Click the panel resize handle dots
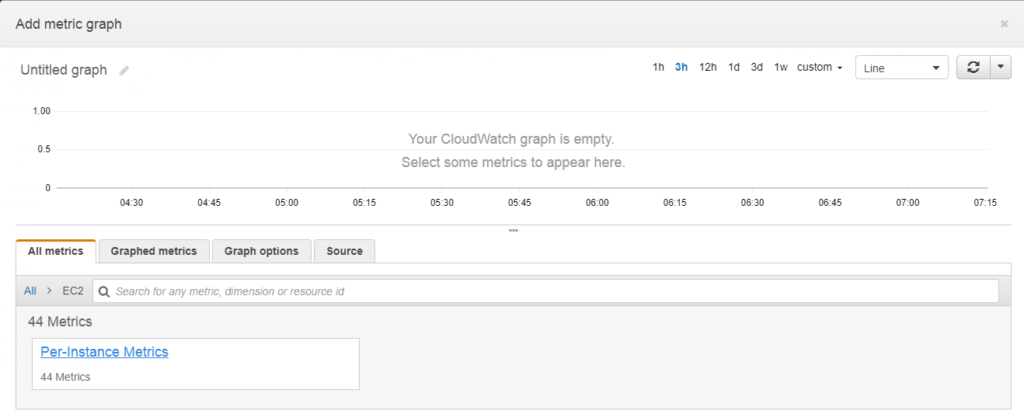Viewport: 1024px width, 418px height. pos(513,231)
